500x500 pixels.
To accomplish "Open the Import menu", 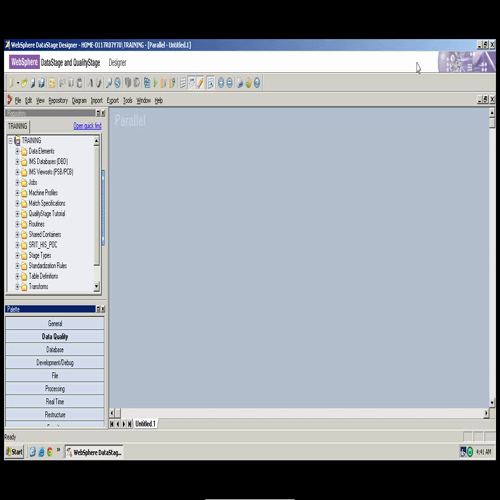I will coord(97,100).
